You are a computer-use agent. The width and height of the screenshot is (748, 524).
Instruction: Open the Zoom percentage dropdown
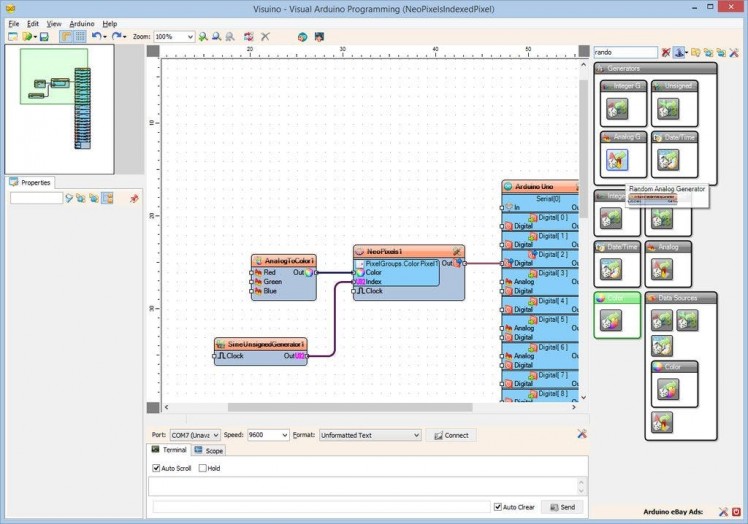(189, 37)
